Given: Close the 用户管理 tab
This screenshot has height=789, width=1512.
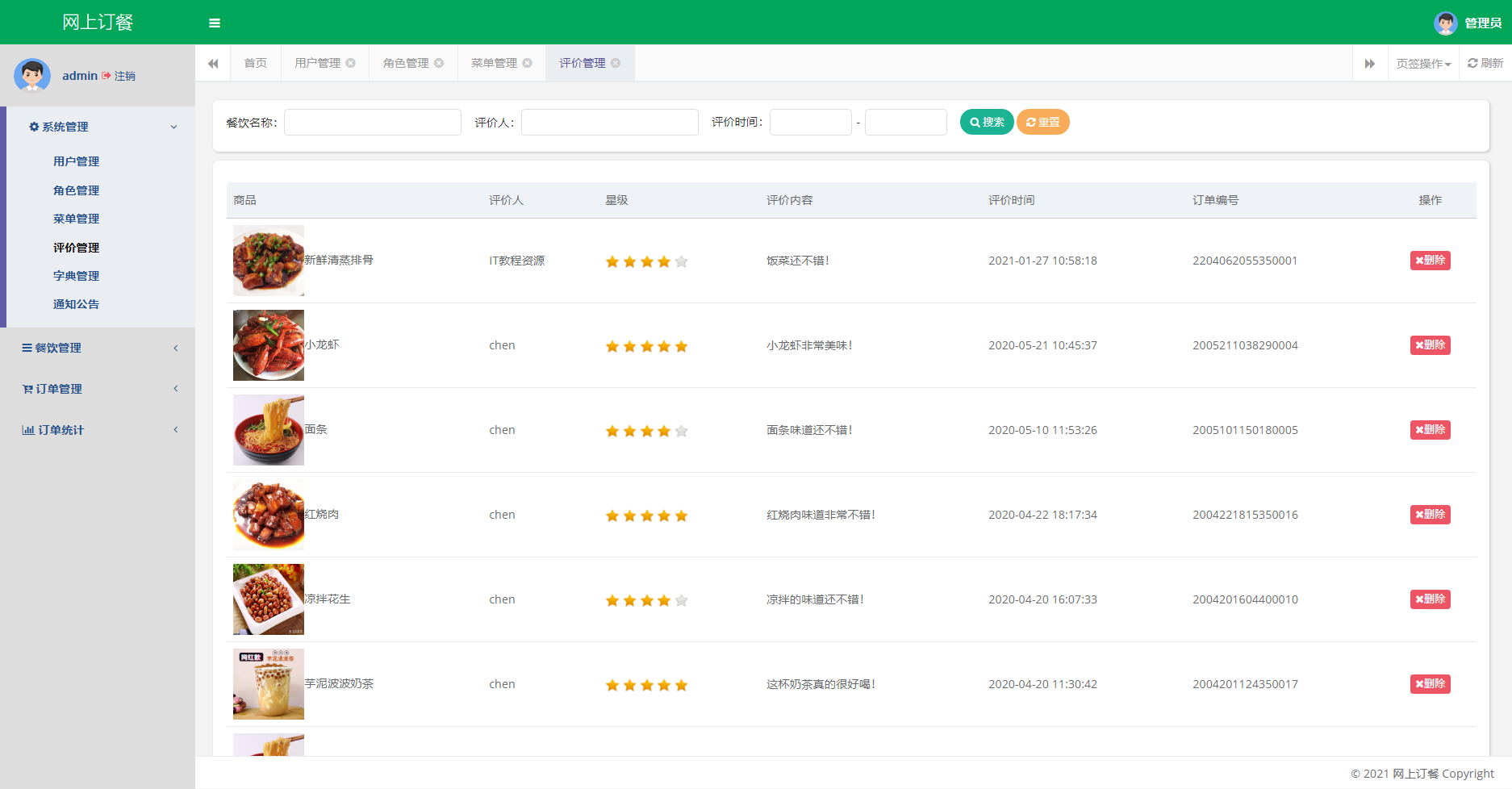Looking at the screenshot, I should (x=350, y=63).
